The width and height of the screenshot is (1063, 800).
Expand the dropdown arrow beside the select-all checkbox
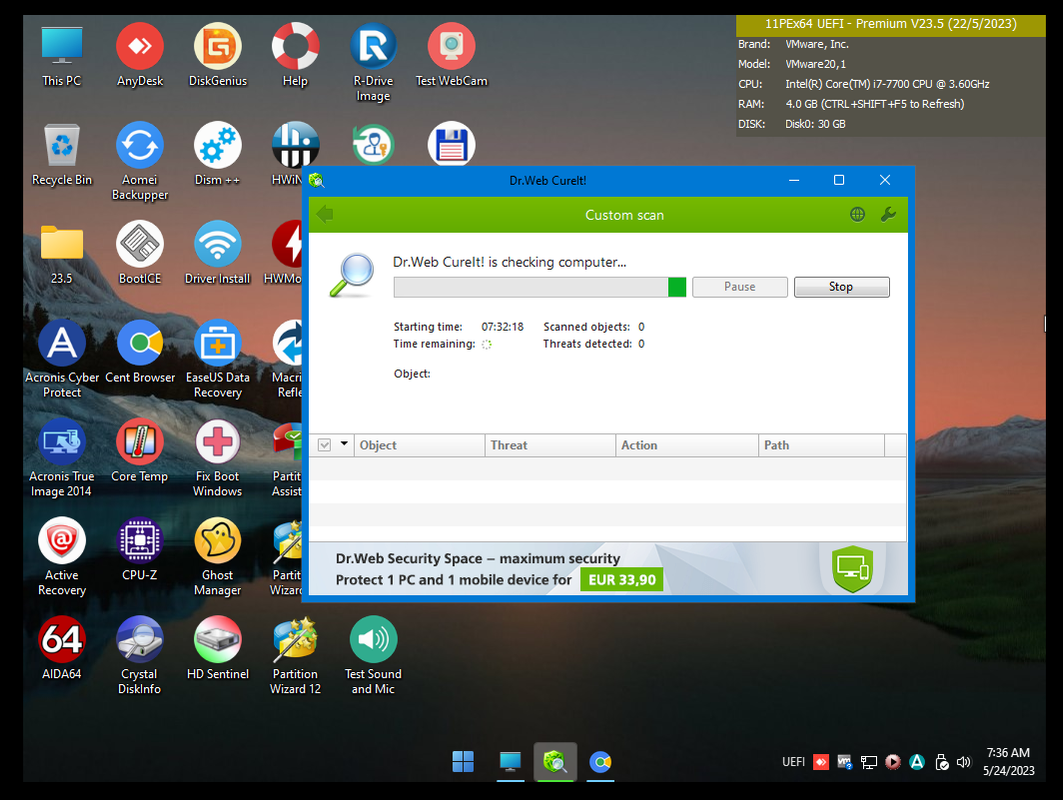[344, 444]
